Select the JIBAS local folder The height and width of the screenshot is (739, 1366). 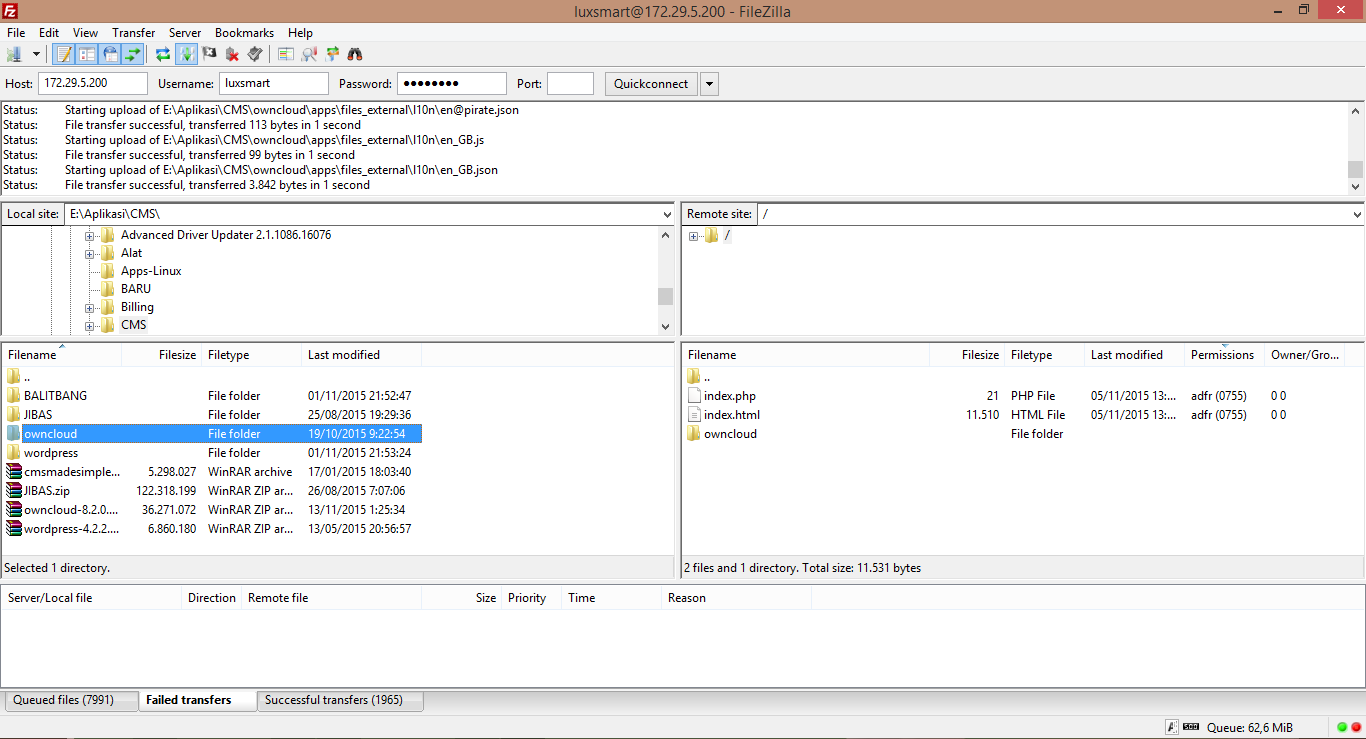click(38, 415)
